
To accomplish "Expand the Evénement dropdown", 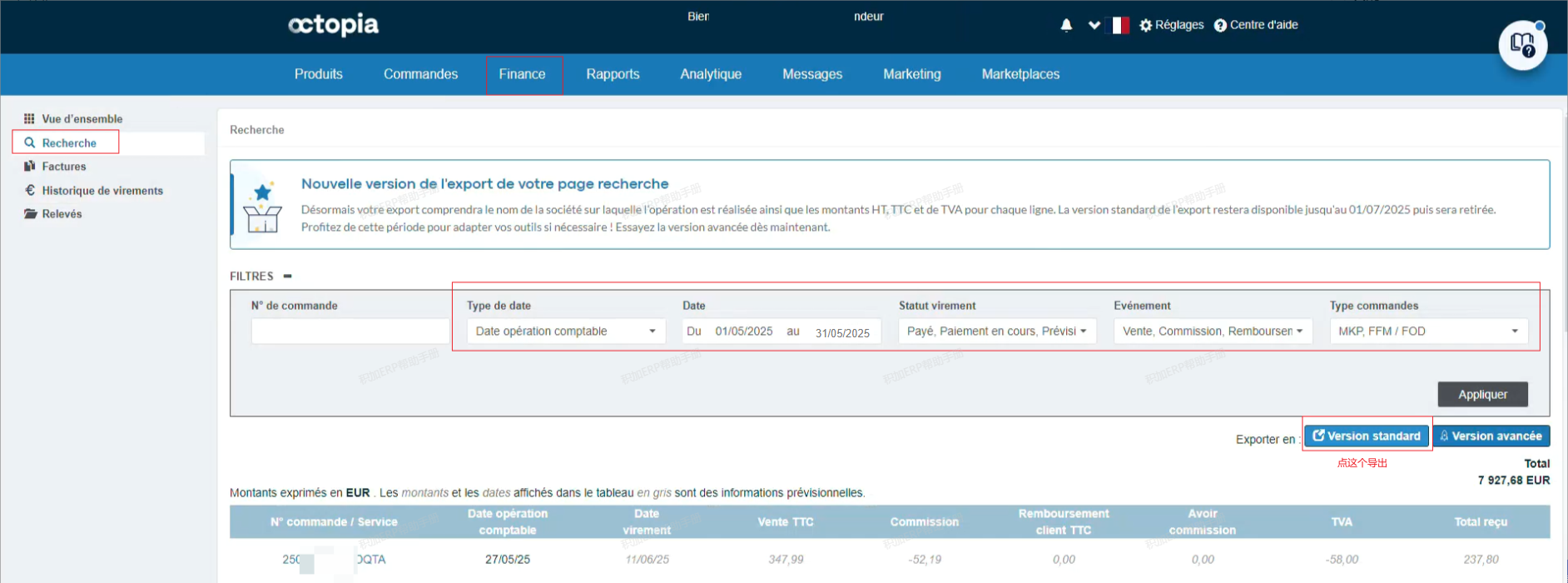I will (x=1212, y=331).
